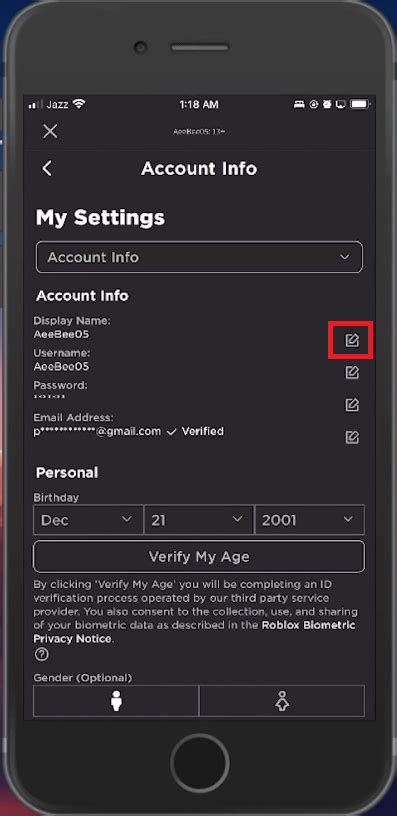Close the settings with X icon

point(50,131)
